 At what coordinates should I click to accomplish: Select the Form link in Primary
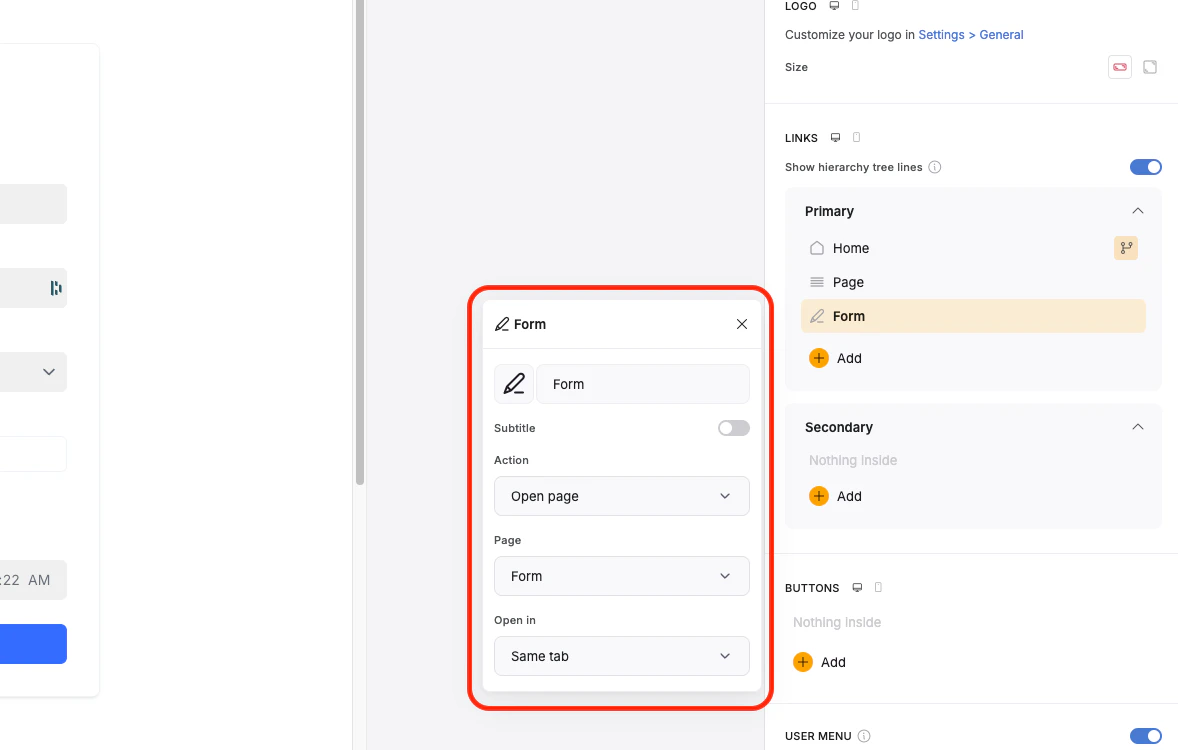tap(973, 316)
